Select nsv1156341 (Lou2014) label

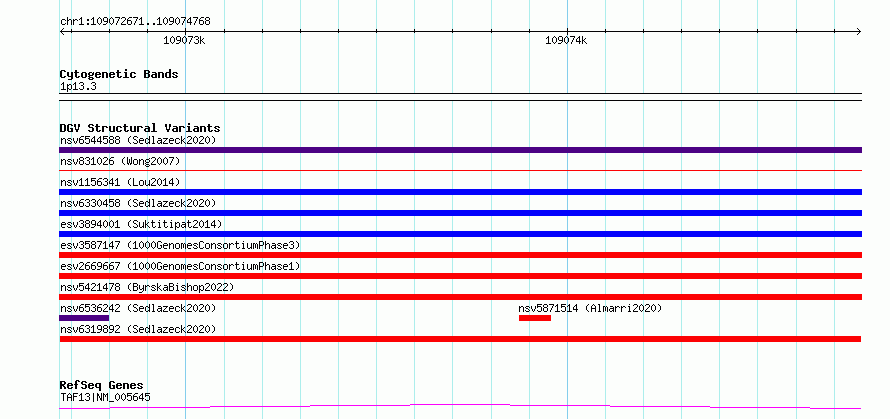(120, 182)
